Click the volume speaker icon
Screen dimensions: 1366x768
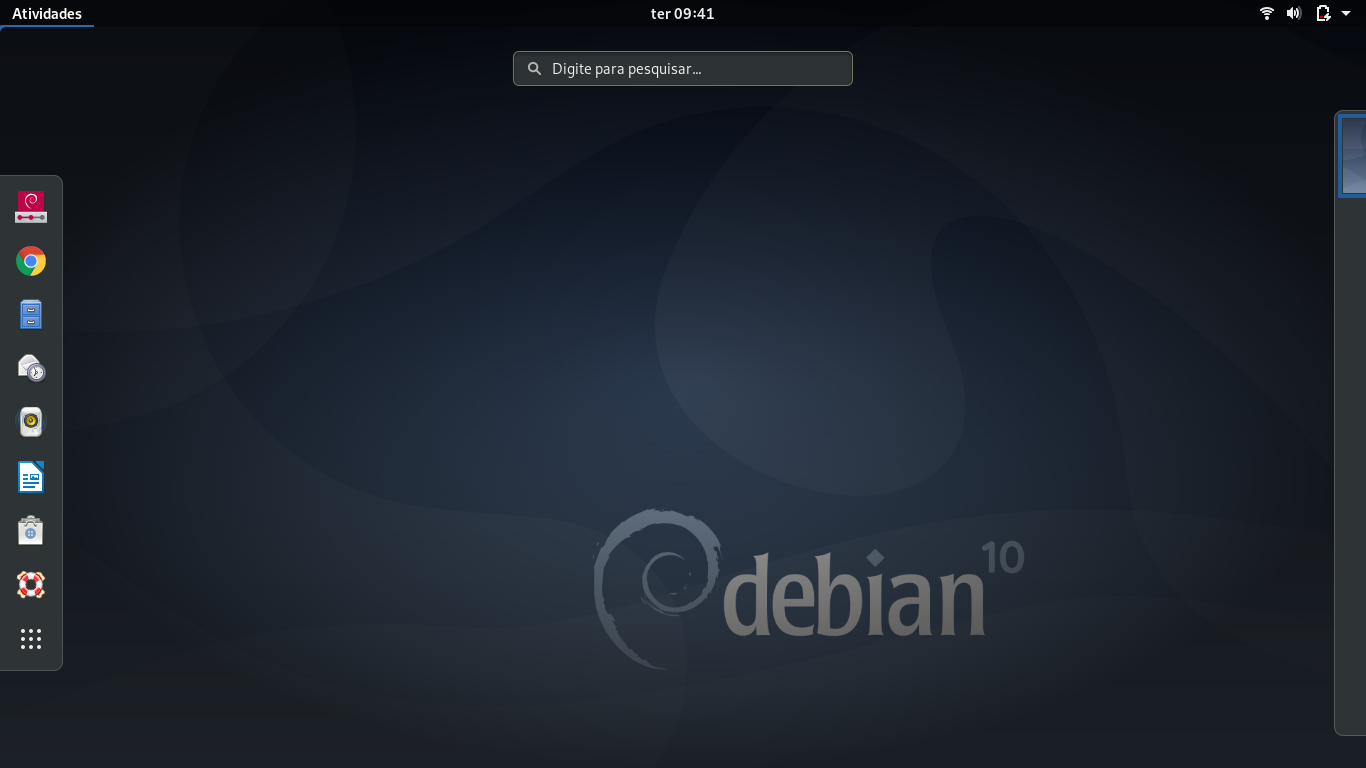[x=1294, y=13]
